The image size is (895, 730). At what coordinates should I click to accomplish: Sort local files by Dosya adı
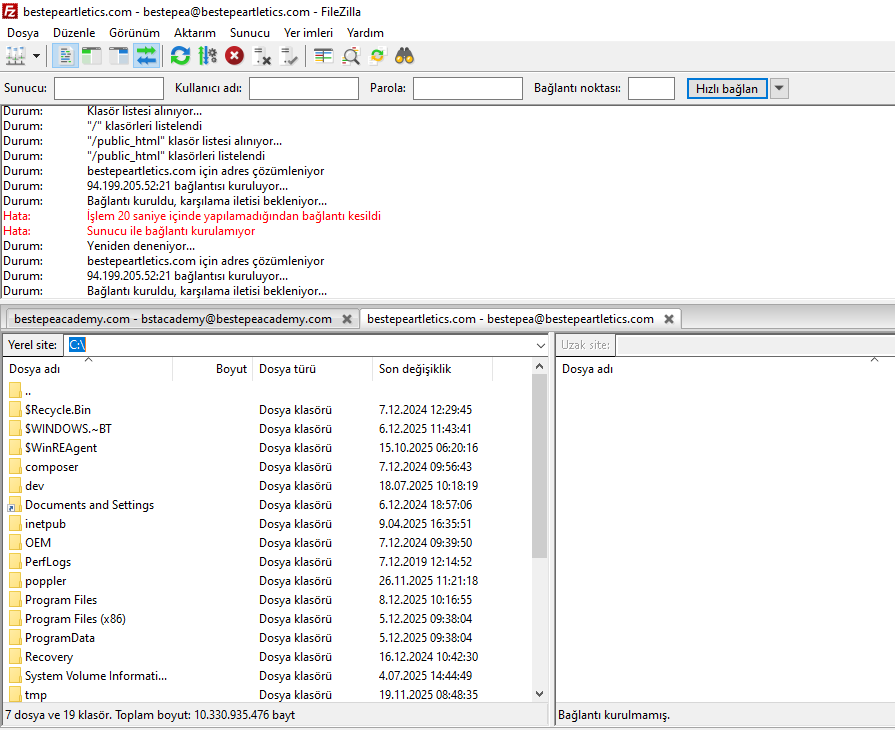pos(88,369)
